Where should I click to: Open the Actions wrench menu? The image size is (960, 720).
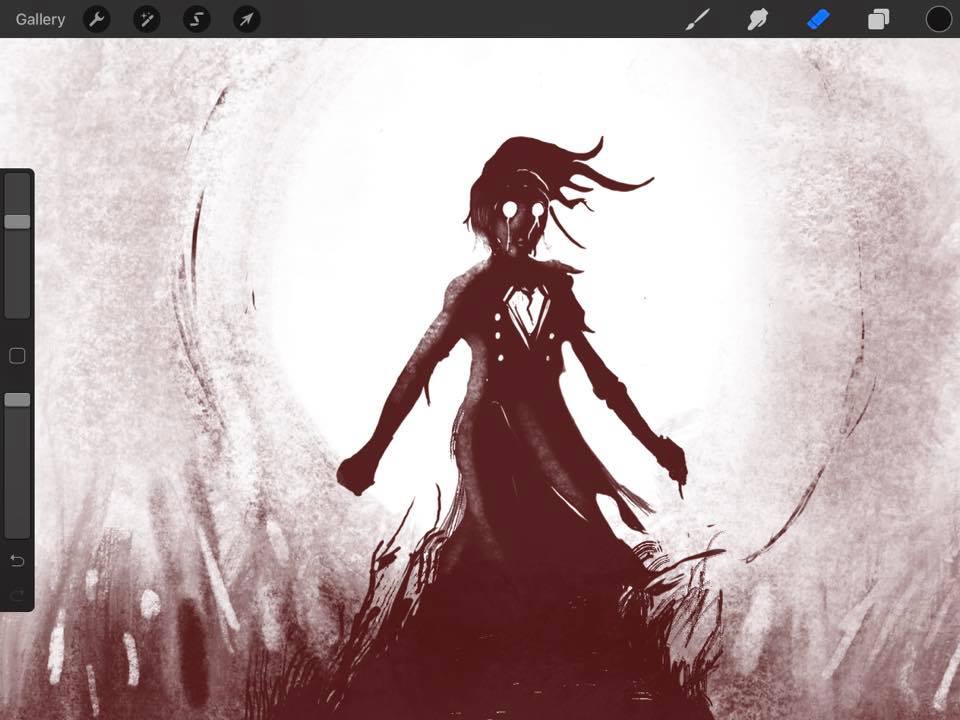[x=97, y=20]
